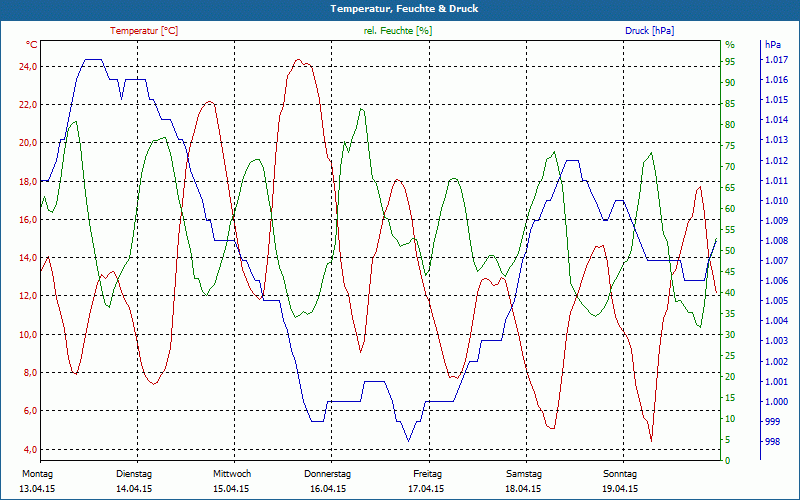Image resolution: width=800 pixels, height=500 pixels.
Task: Click the '40' humidity axis value
Action: point(730,292)
